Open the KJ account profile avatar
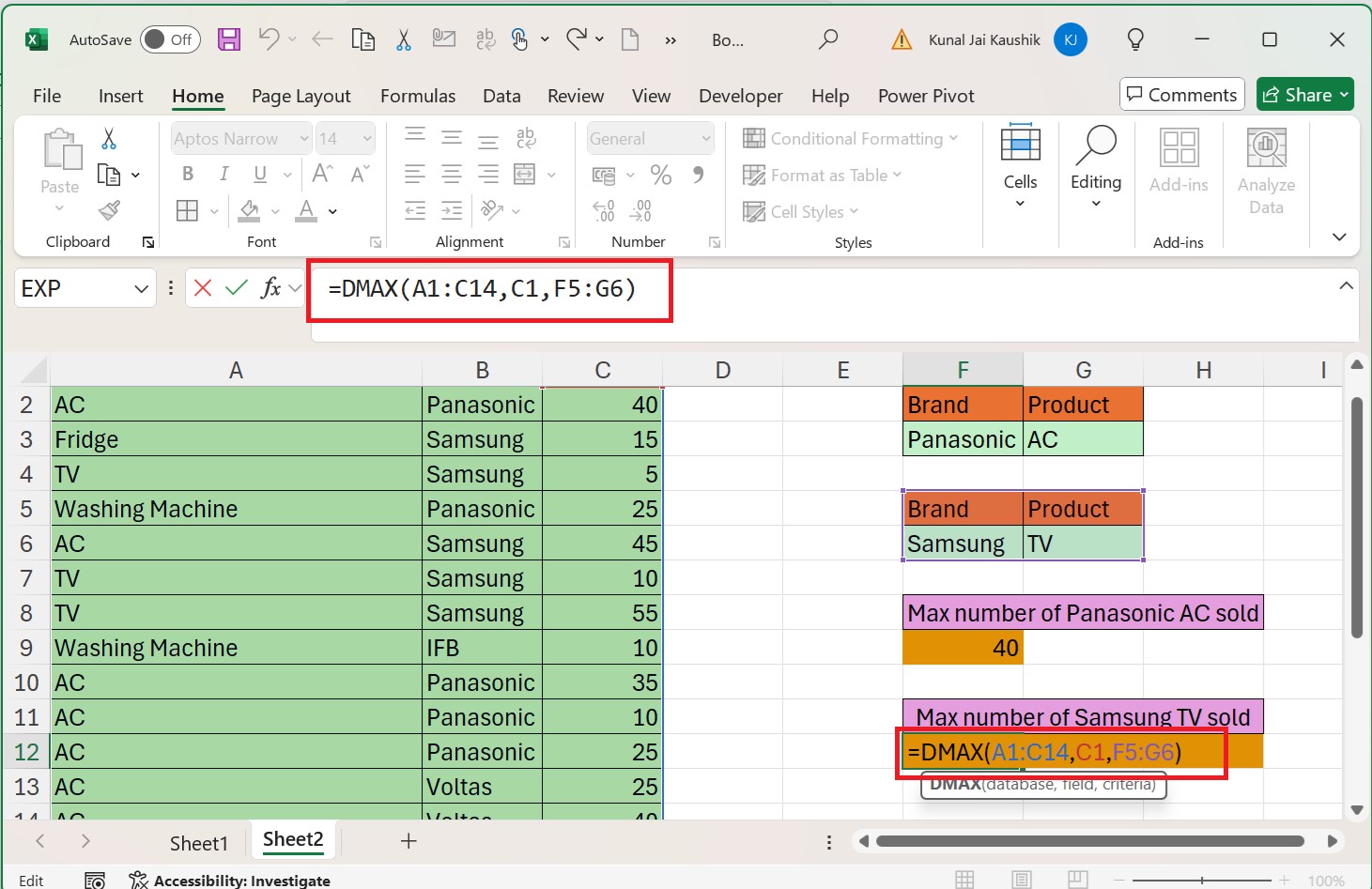 point(1071,39)
